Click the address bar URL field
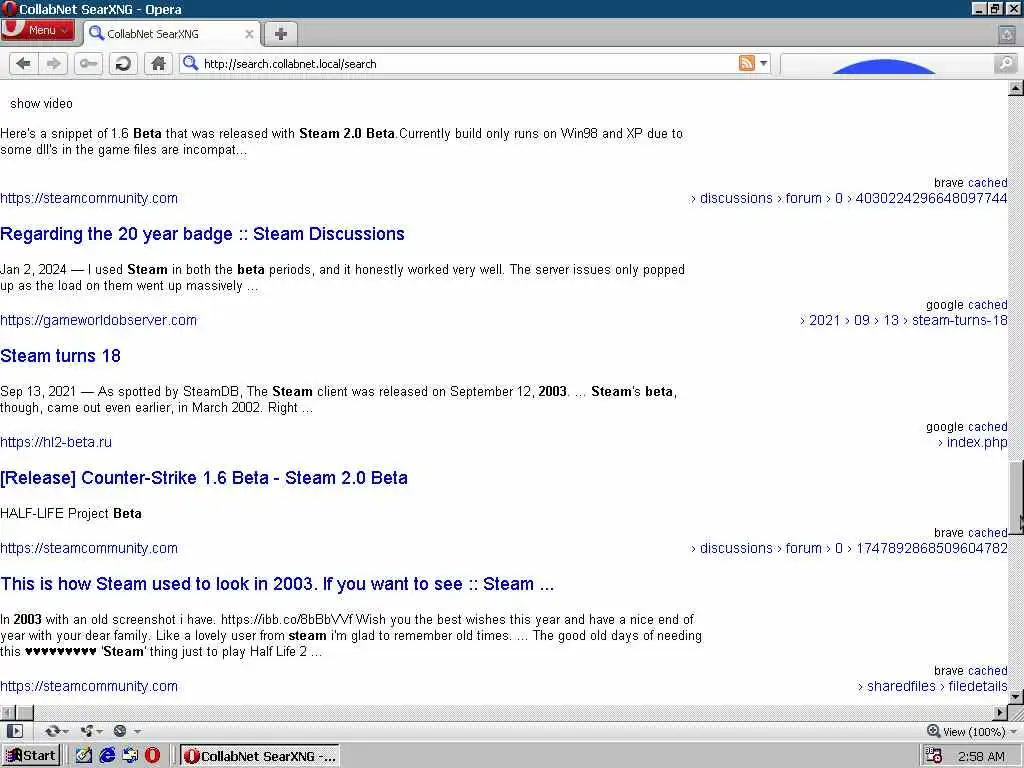The image size is (1024, 768). (468, 63)
